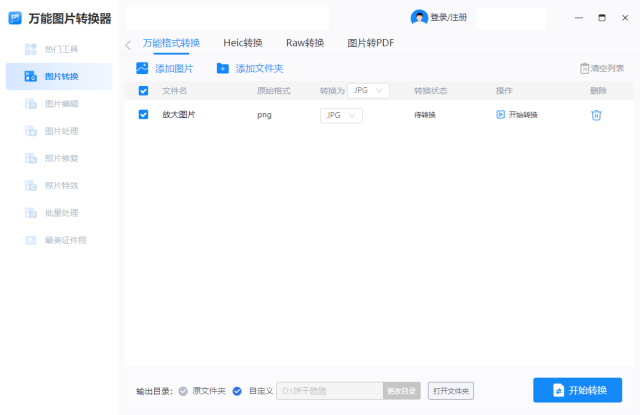Click the output directory path field
Viewport: 640px width, 415px height.
pyautogui.click(x=328, y=391)
